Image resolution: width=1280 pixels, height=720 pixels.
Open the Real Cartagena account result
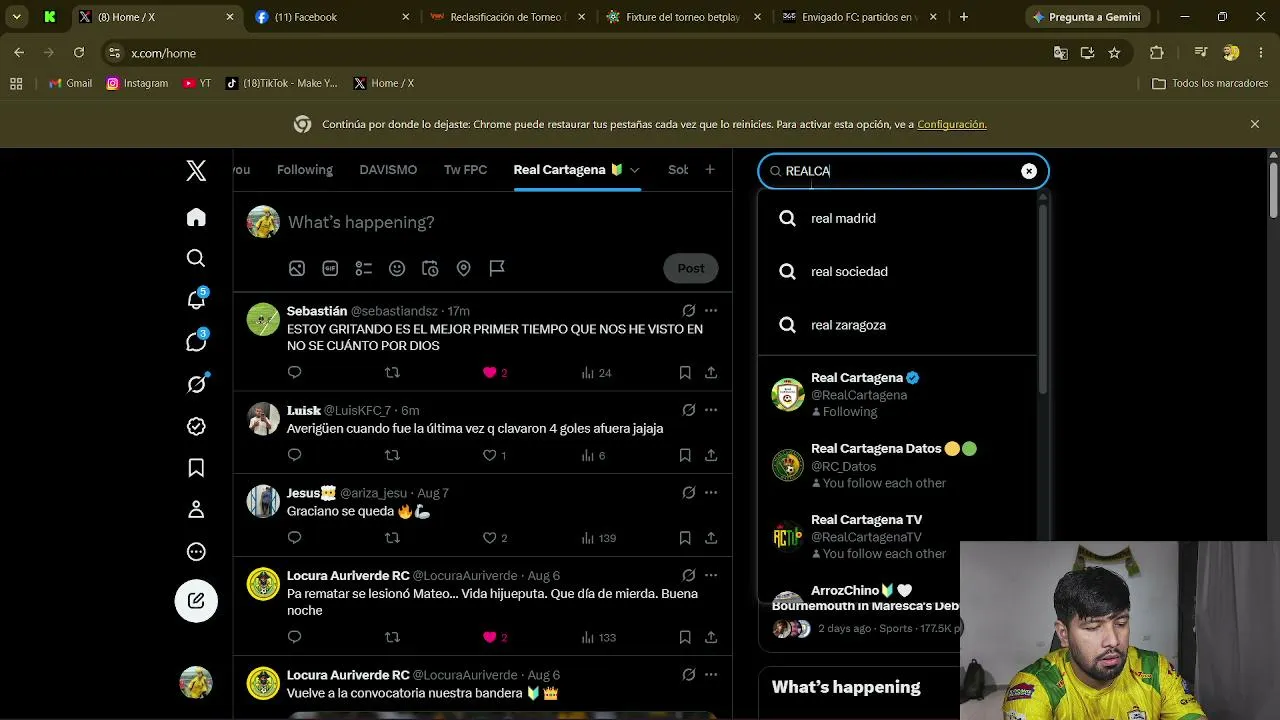pos(897,394)
